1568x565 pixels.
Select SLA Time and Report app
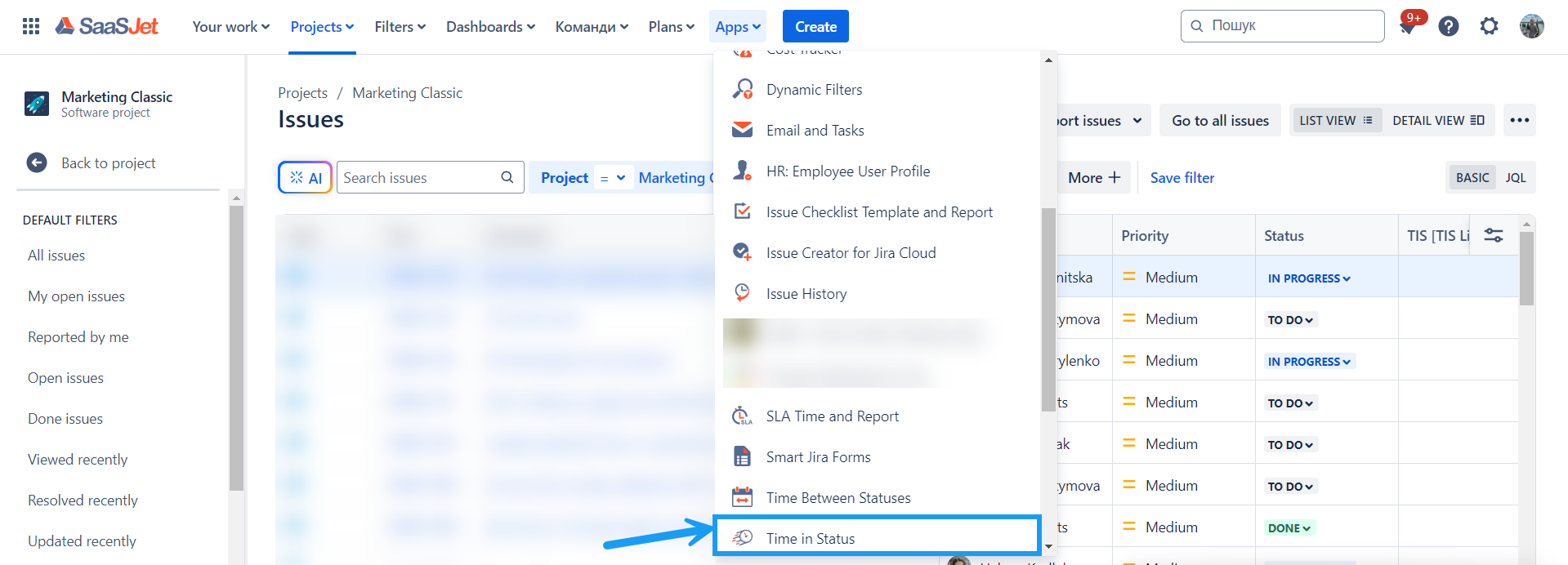[877, 416]
